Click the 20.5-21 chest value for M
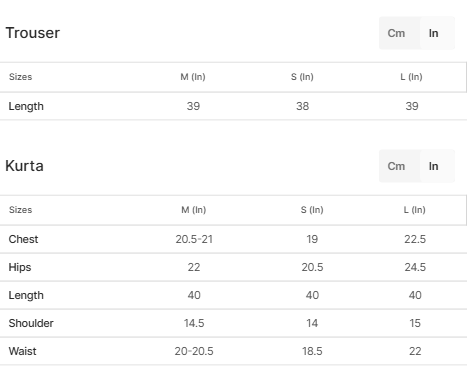476x379 pixels. pyautogui.click(x=194, y=239)
